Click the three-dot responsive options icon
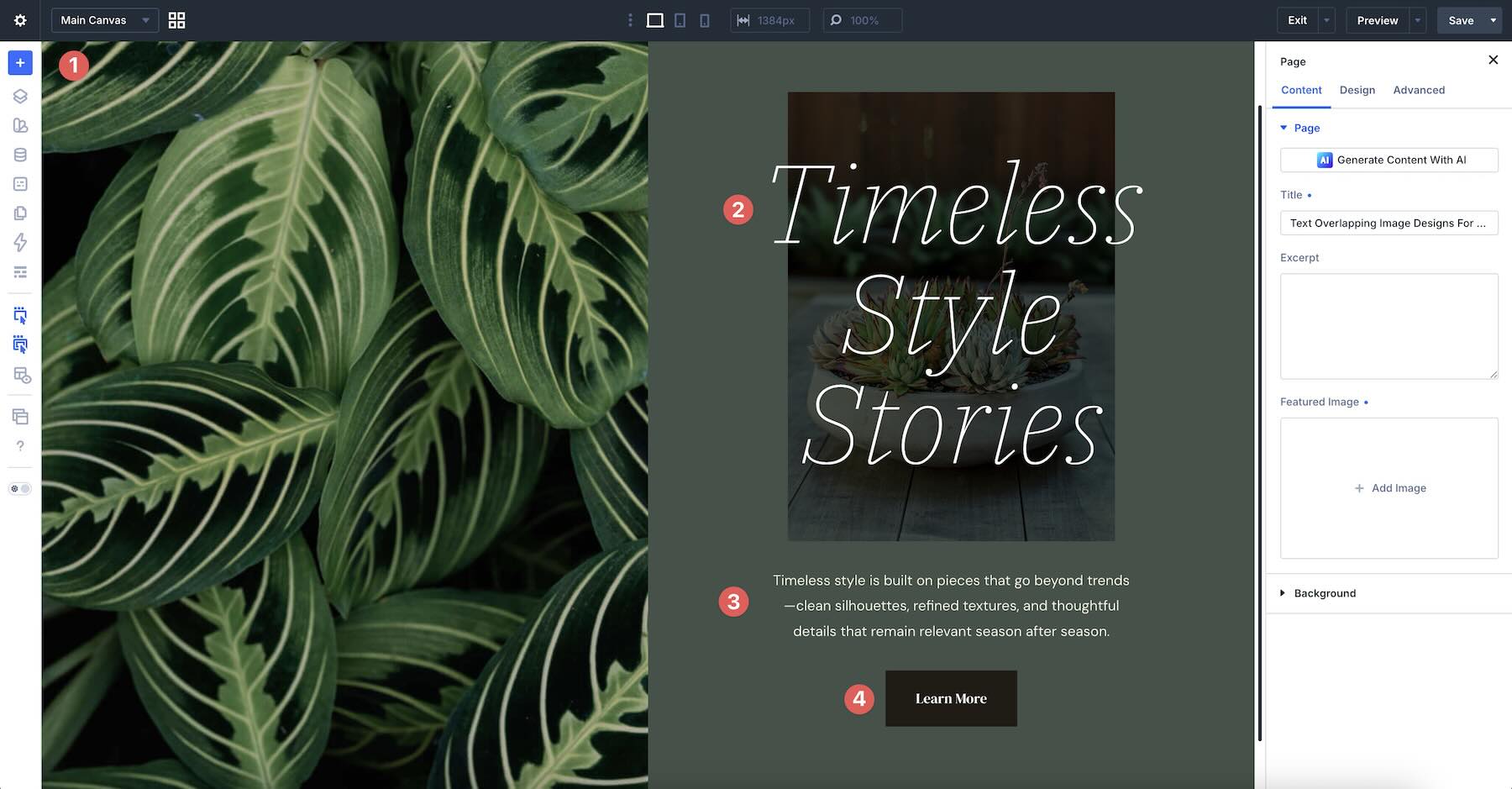 coord(630,20)
